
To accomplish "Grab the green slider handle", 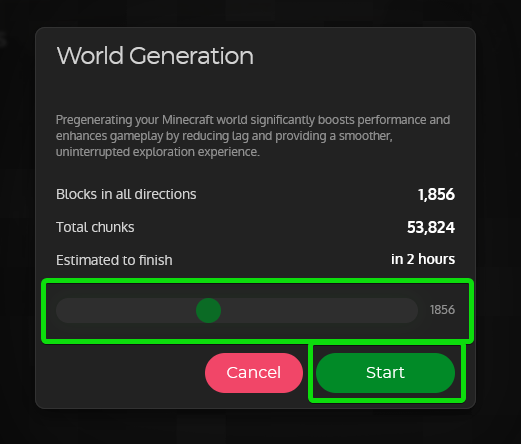I will 208,310.
